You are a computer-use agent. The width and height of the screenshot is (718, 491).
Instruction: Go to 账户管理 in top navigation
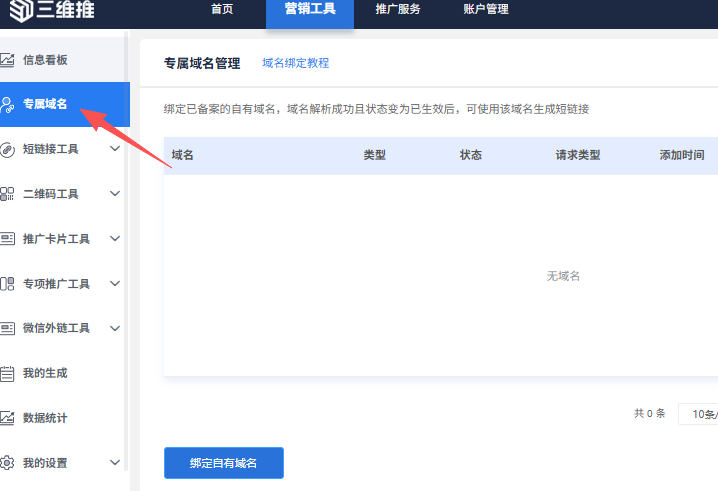486,10
